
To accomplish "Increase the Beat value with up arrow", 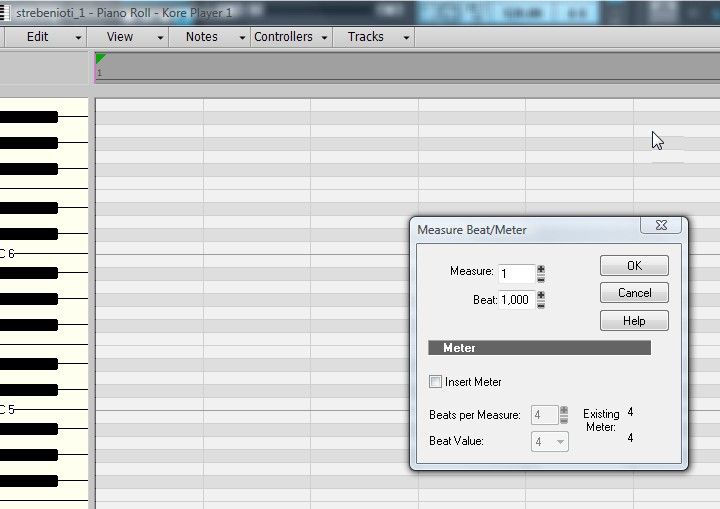I will 541,295.
